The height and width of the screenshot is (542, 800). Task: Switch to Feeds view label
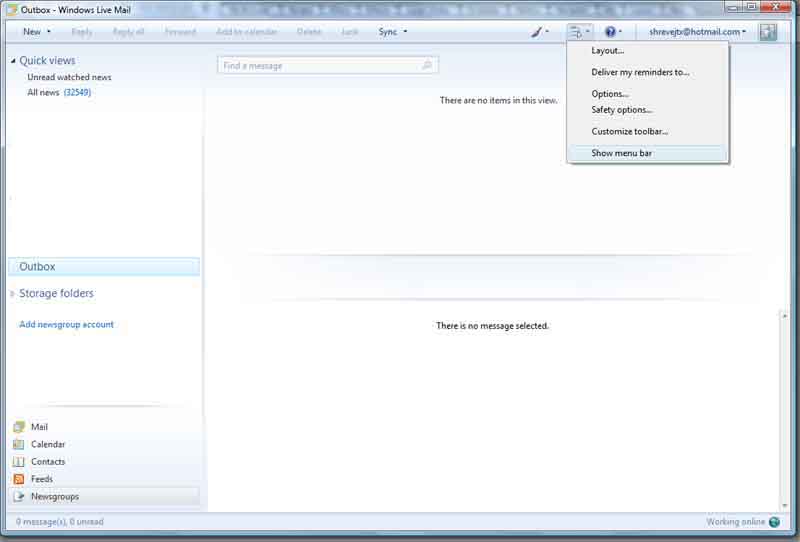tap(42, 479)
